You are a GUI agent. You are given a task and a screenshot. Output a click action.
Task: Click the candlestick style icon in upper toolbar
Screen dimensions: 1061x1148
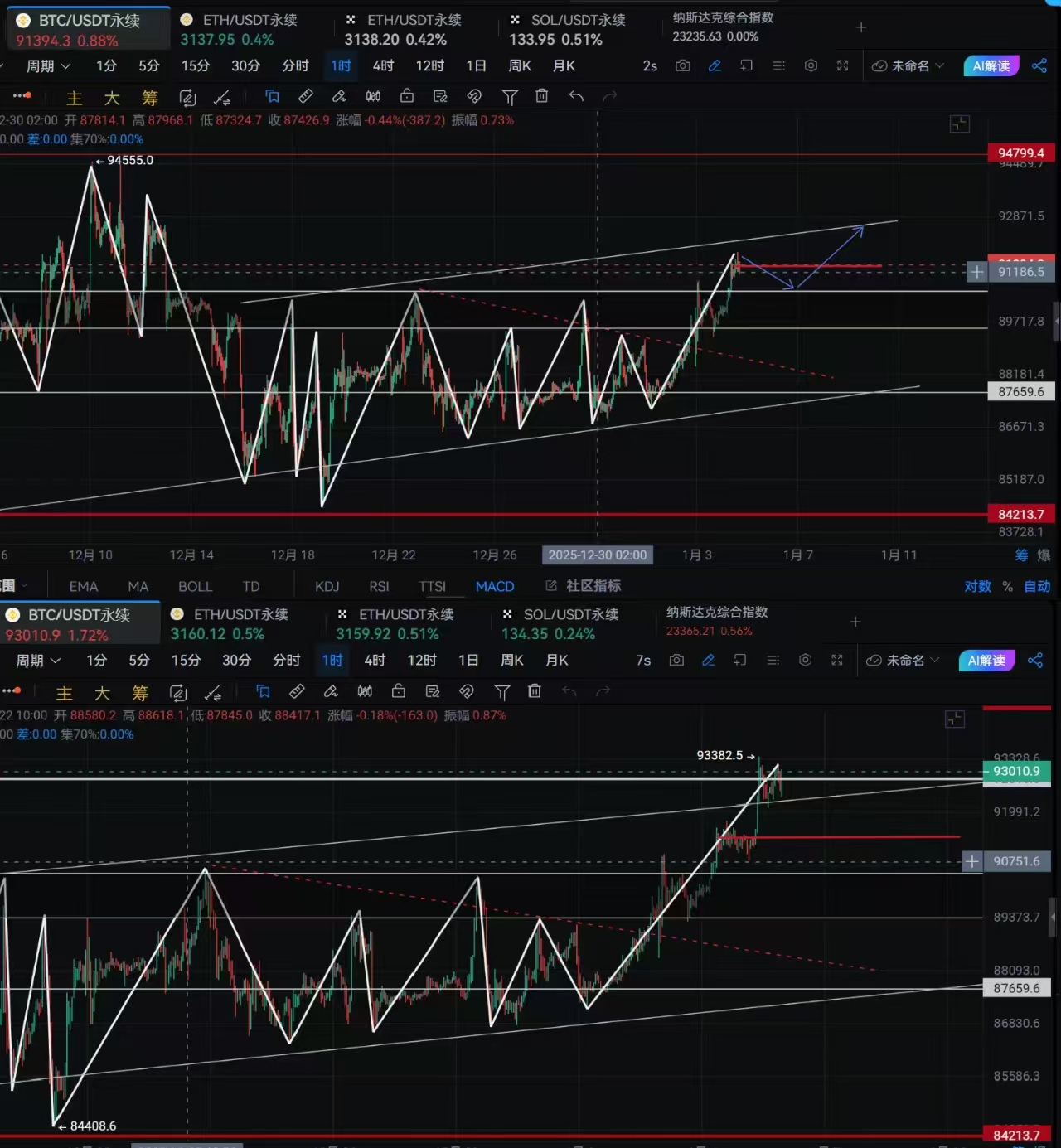[373, 96]
